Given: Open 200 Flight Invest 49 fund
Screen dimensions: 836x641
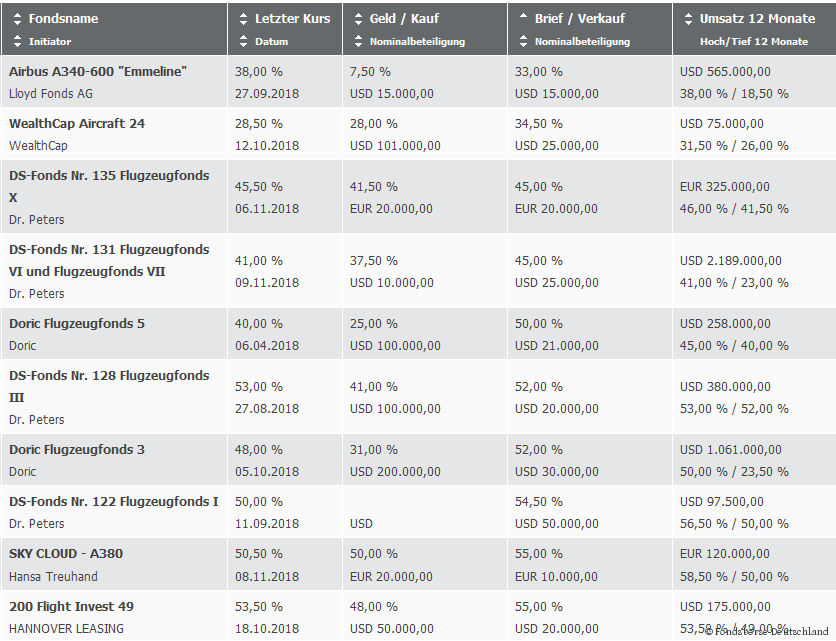Looking at the screenshot, I should [x=71, y=607].
